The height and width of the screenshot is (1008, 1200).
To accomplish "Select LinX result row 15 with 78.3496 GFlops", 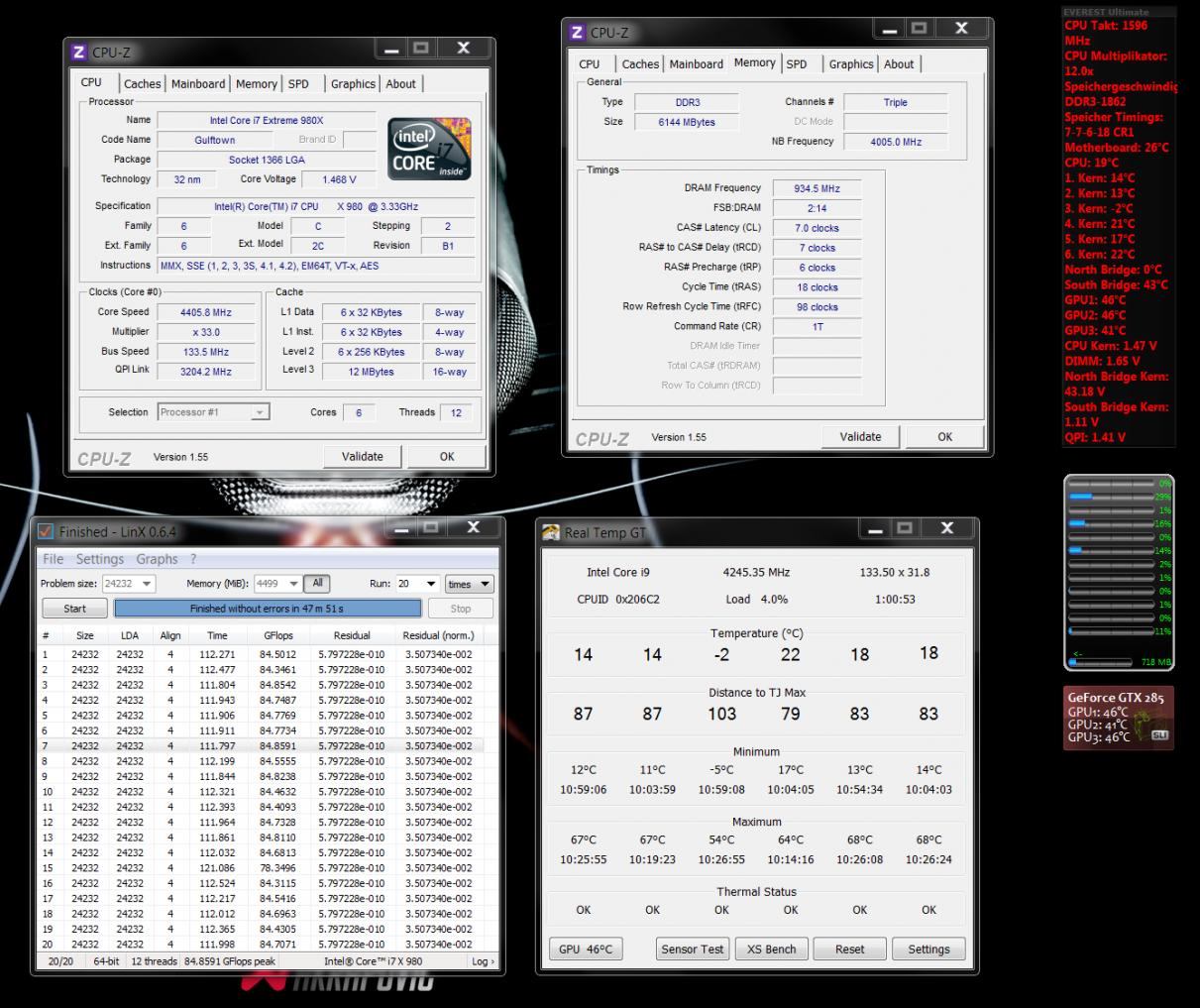I will click(260, 868).
